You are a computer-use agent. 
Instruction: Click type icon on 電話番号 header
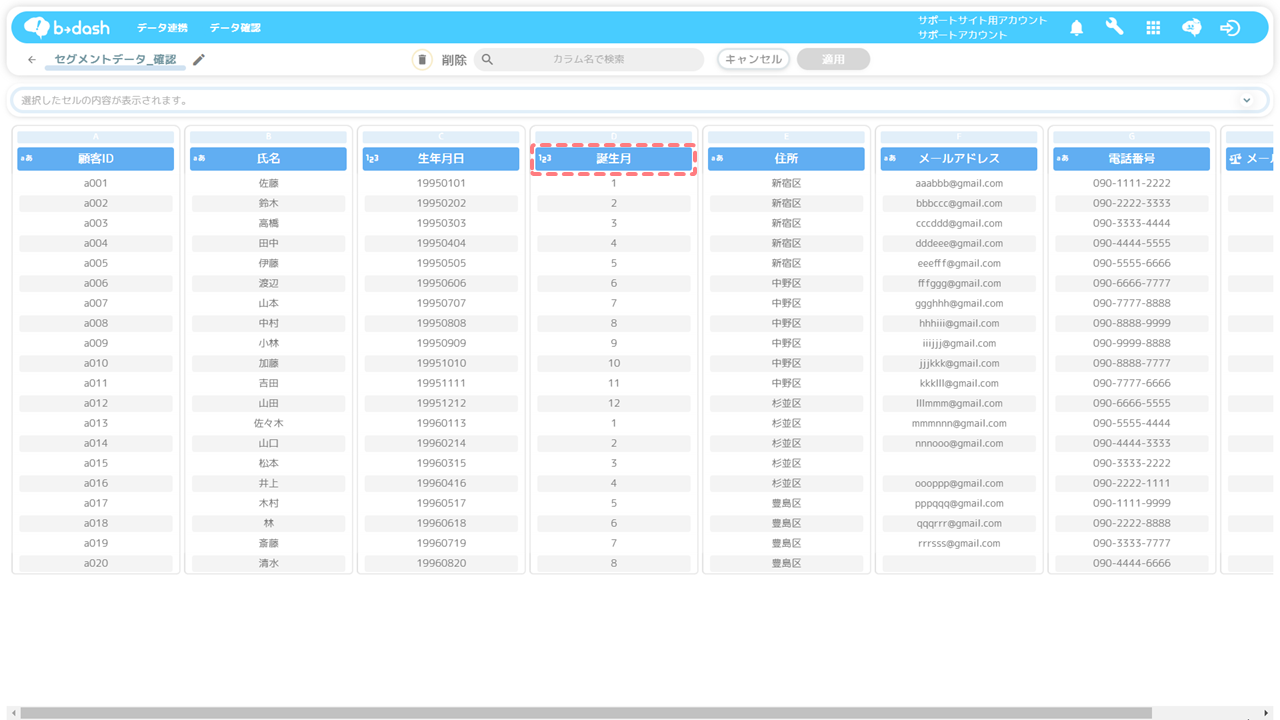[1063, 158]
